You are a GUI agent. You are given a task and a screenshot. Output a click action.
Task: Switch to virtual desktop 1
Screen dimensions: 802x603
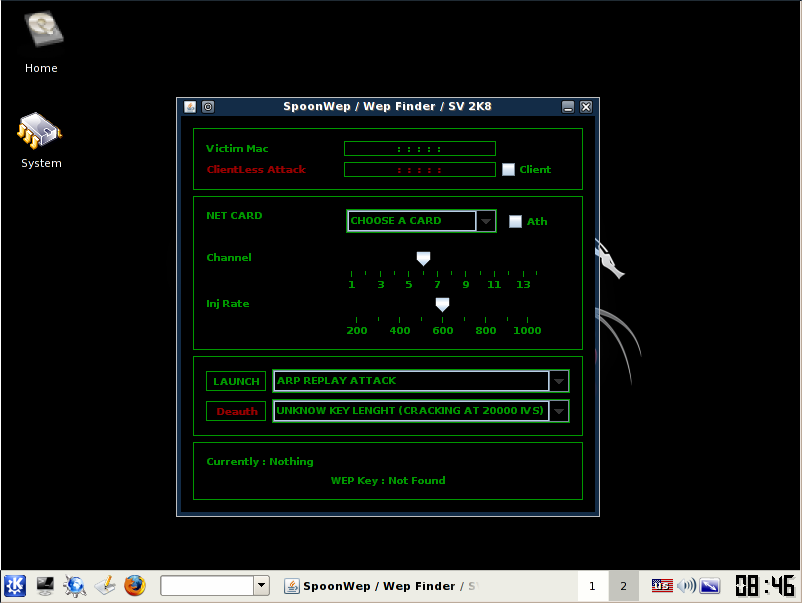click(592, 586)
